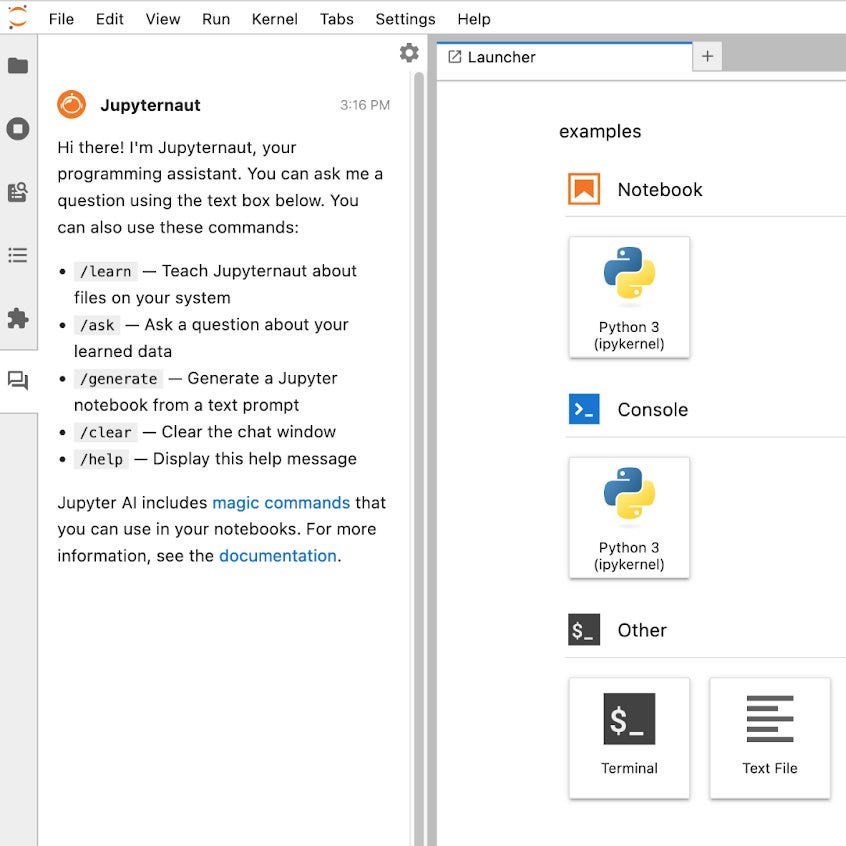This screenshot has height=846, width=846.
Task: Click the Other section icon
Action: (584, 630)
